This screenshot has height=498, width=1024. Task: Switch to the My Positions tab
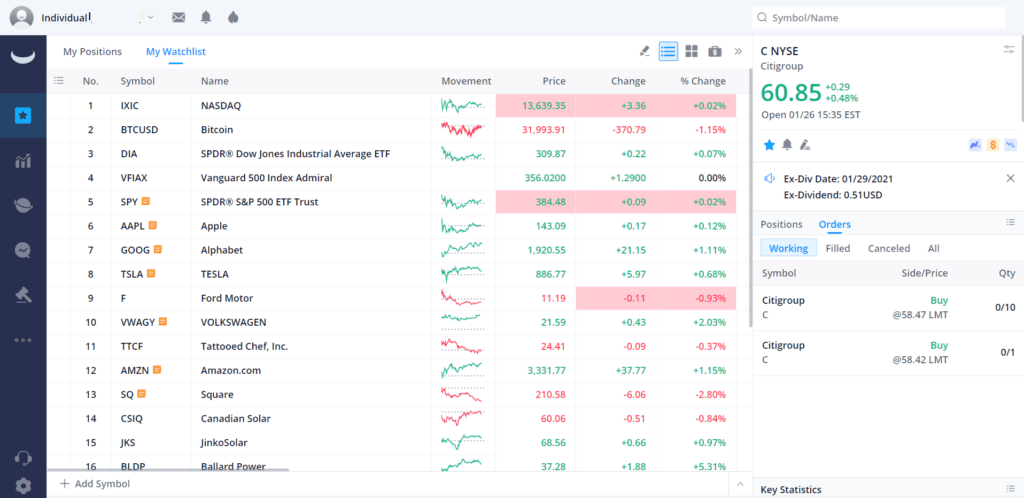92,52
